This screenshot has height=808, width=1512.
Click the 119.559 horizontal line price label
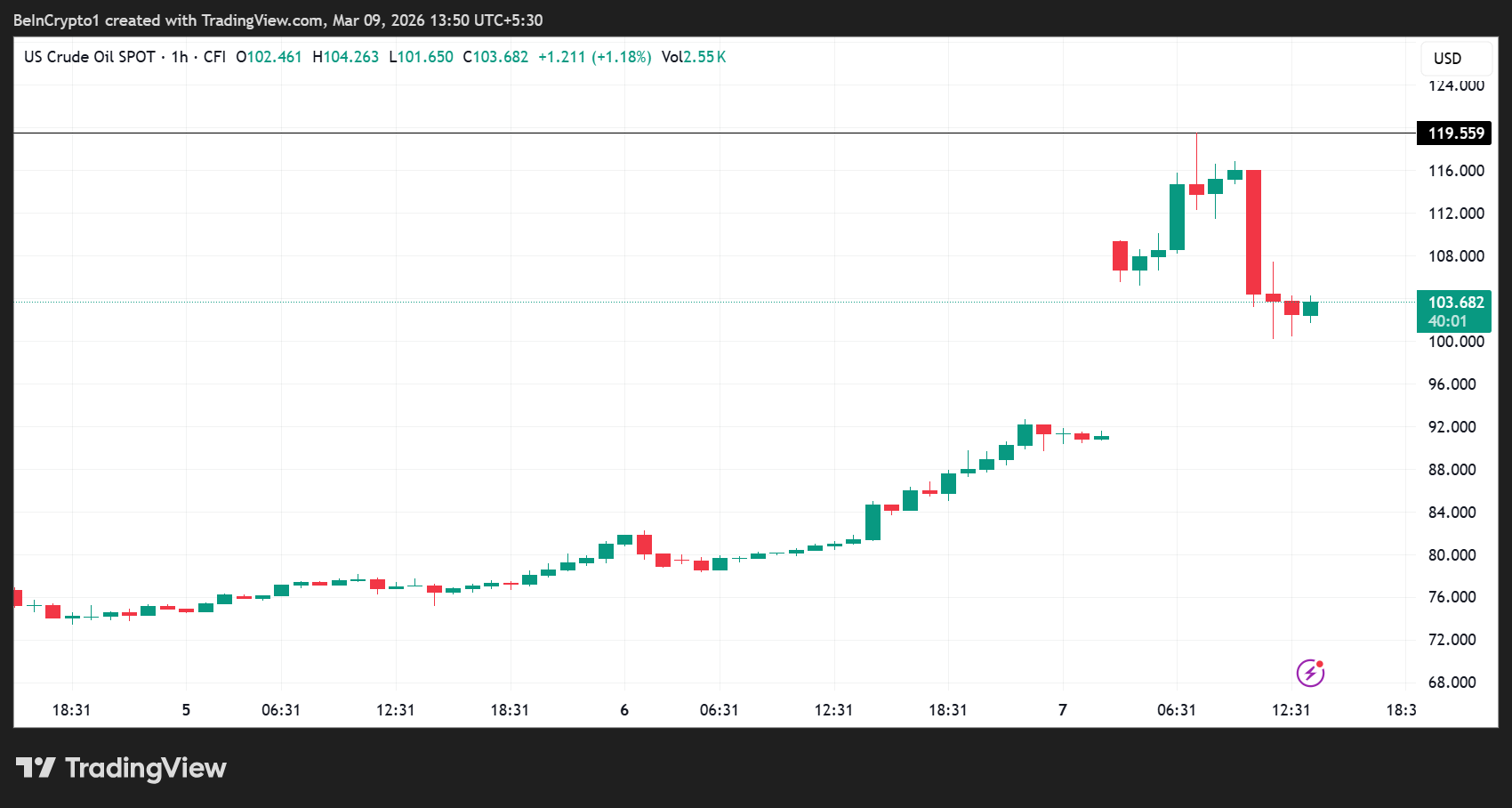coord(1454,133)
